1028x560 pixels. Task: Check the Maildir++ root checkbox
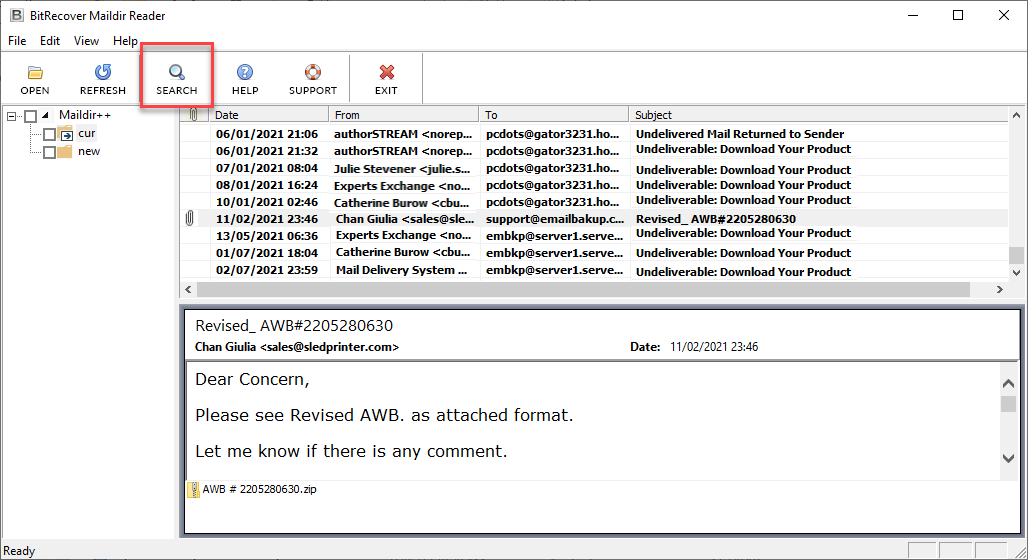[30, 116]
